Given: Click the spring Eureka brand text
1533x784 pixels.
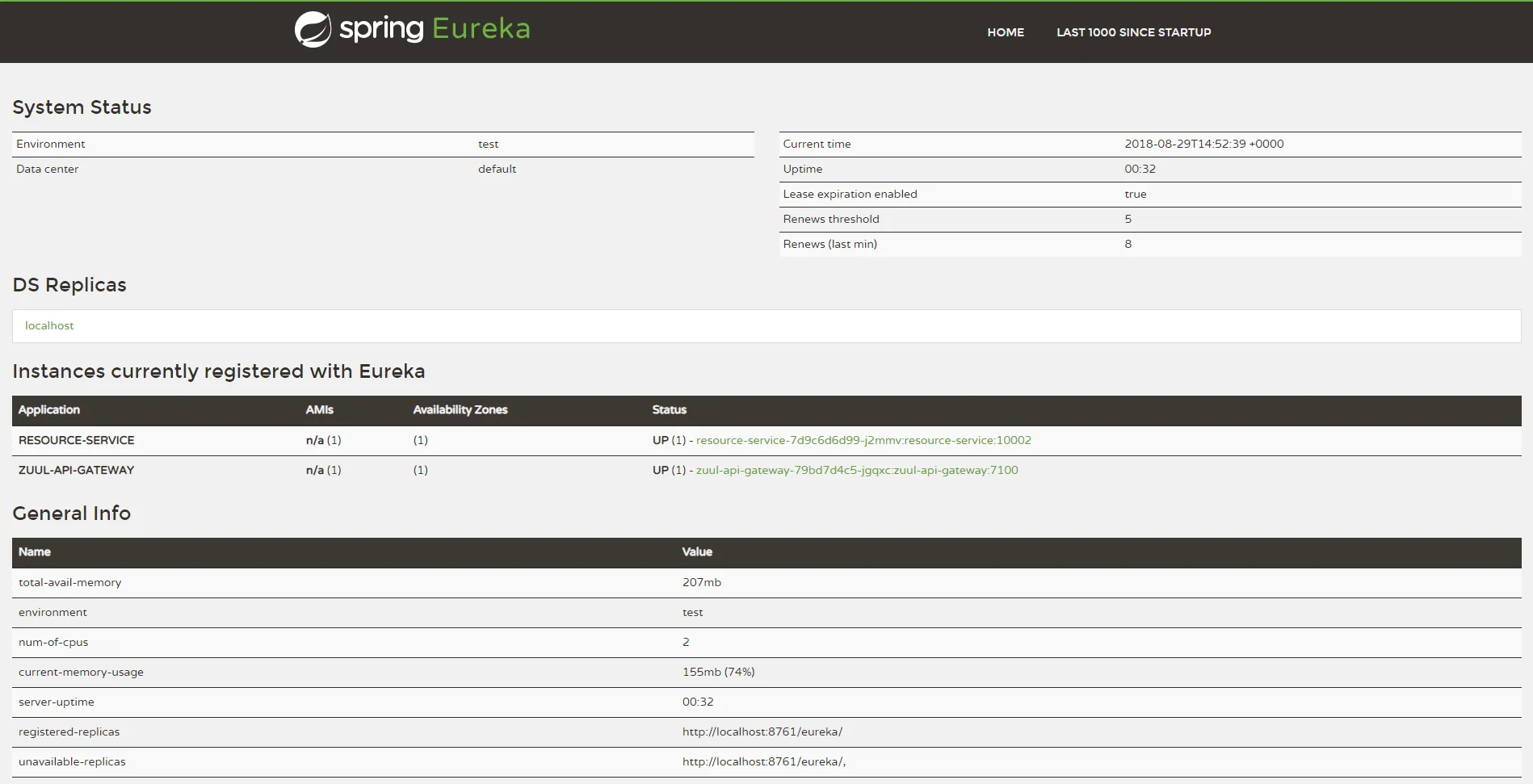Looking at the screenshot, I should coord(435,29).
